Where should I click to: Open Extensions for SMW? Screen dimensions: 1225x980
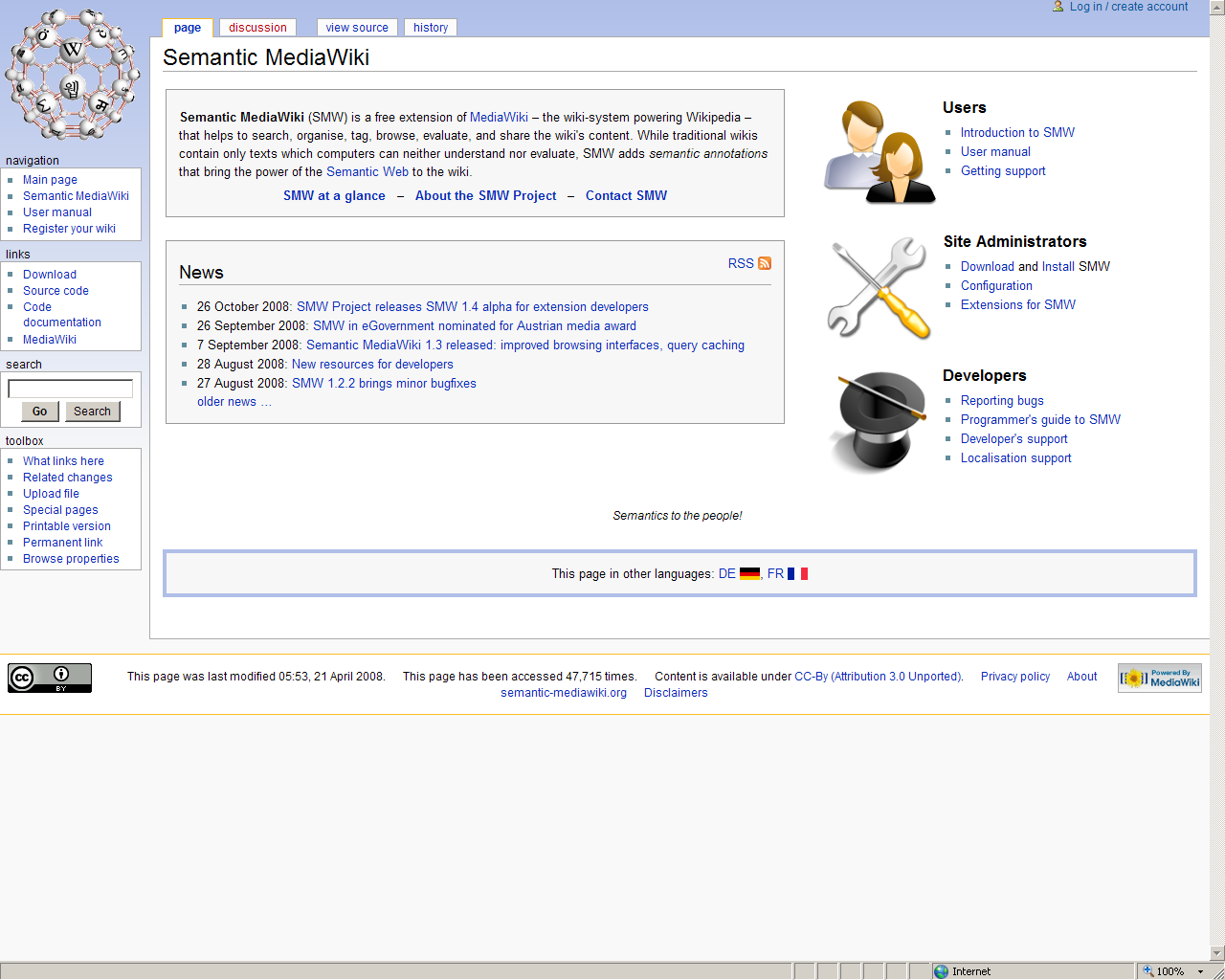(1018, 305)
